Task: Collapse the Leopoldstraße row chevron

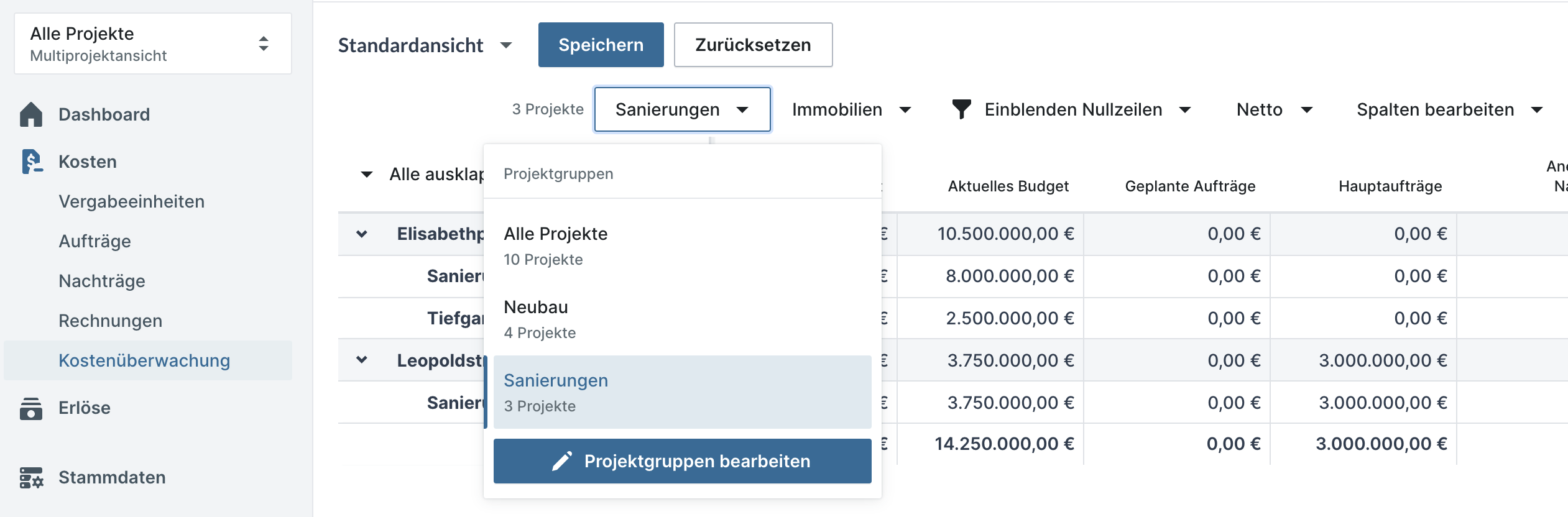Action: point(361,360)
